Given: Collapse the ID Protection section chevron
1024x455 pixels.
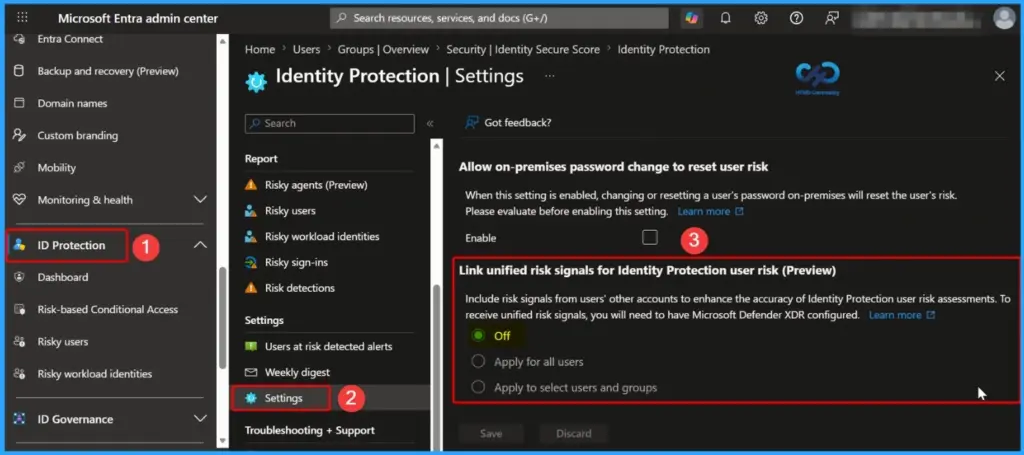Looking at the screenshot, I should 200,245.
